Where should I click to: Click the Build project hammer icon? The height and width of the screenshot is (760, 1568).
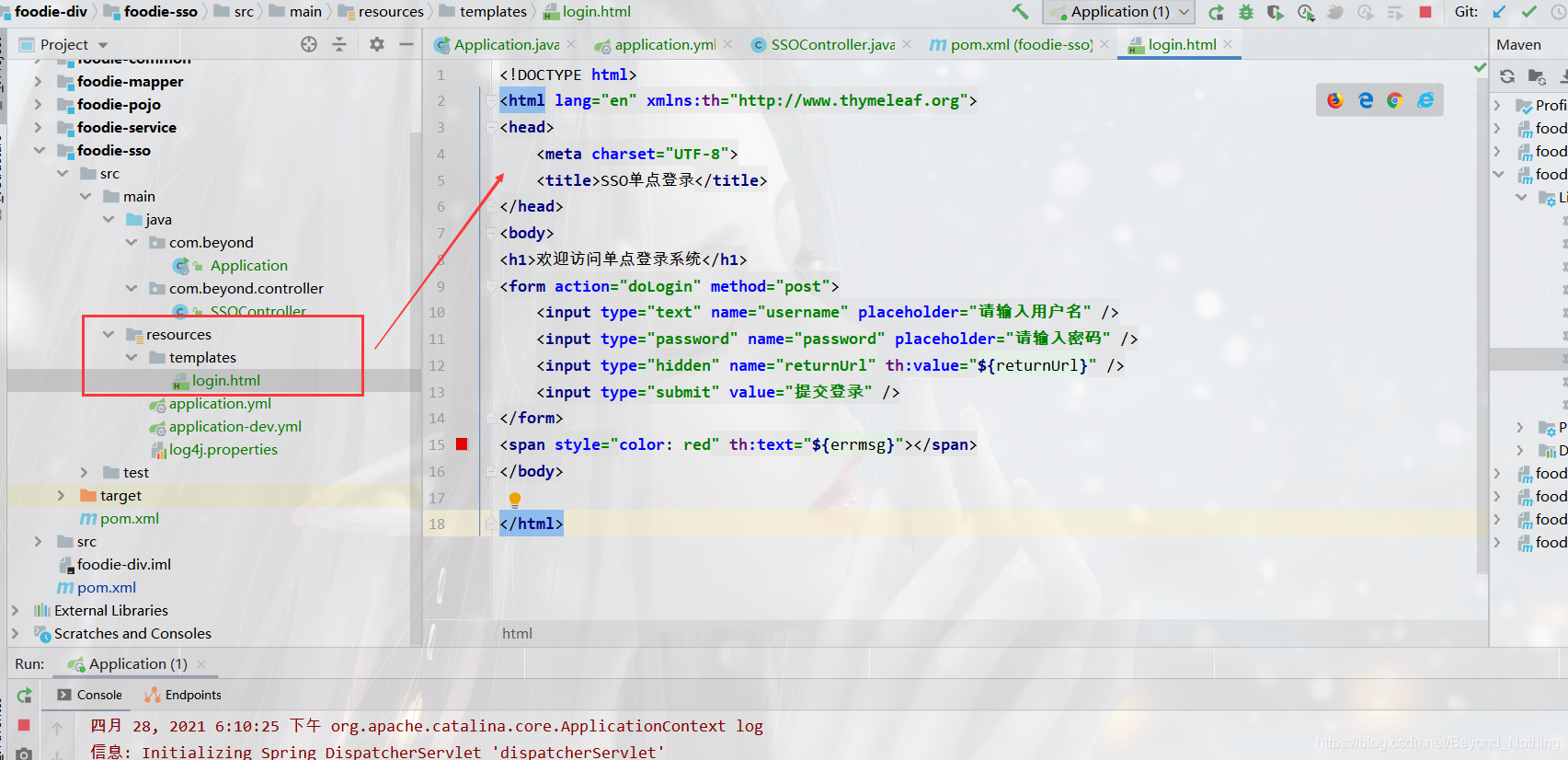[x=1020, y=12]
